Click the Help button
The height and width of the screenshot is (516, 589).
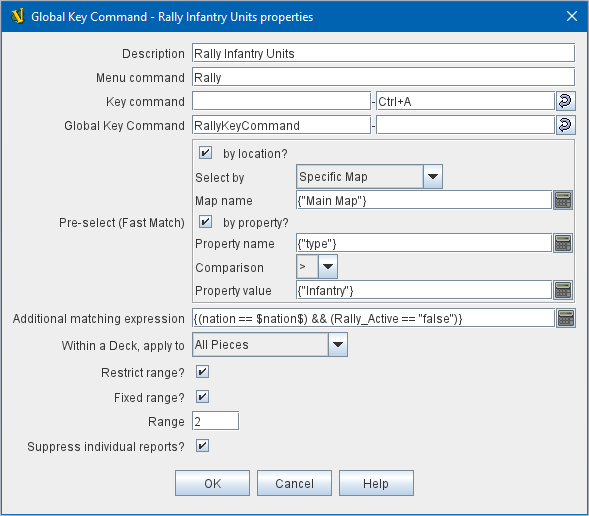point(376,483)
